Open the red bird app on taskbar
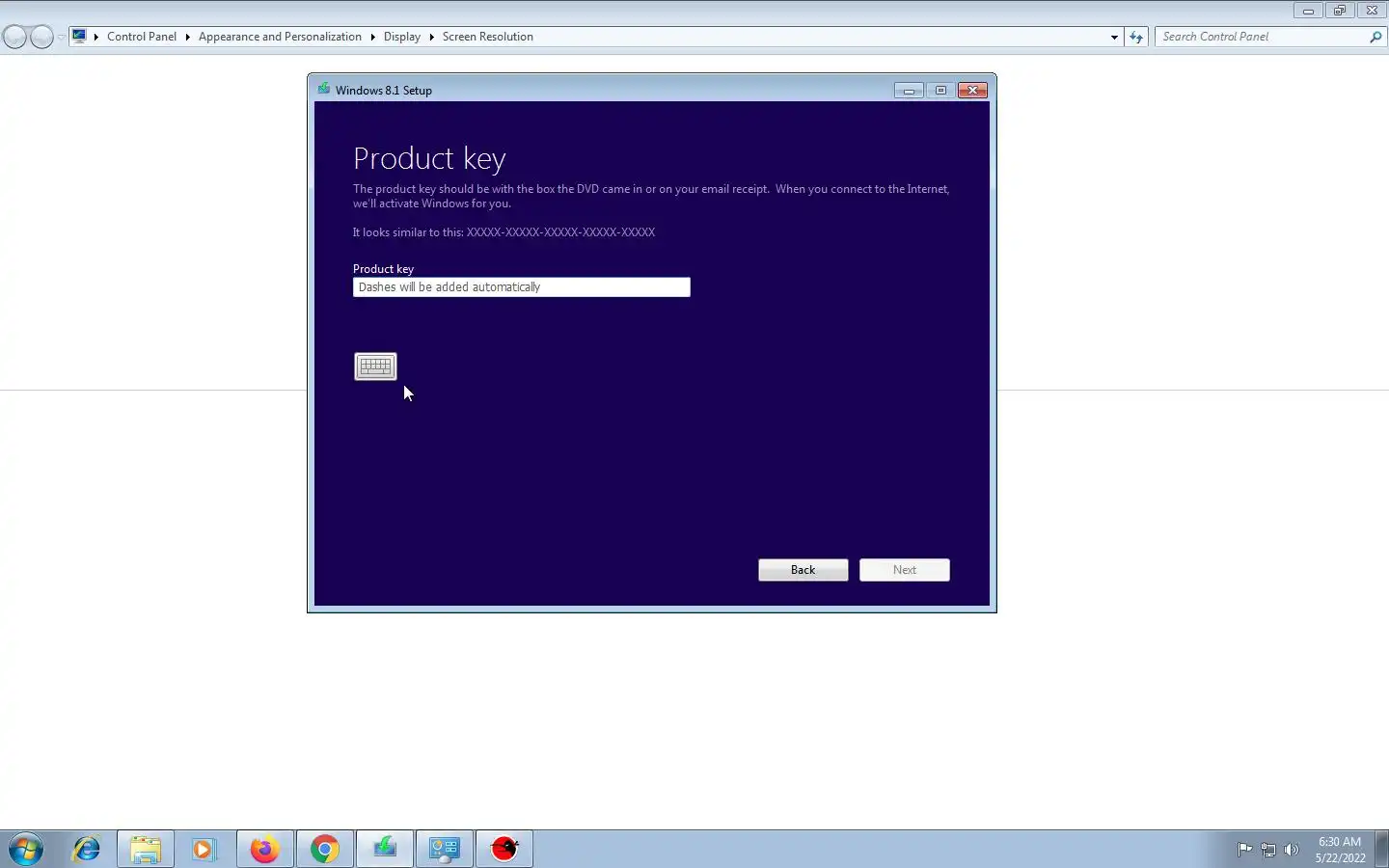The width and height of the screenshot is (1389, 868). (504, 849)
